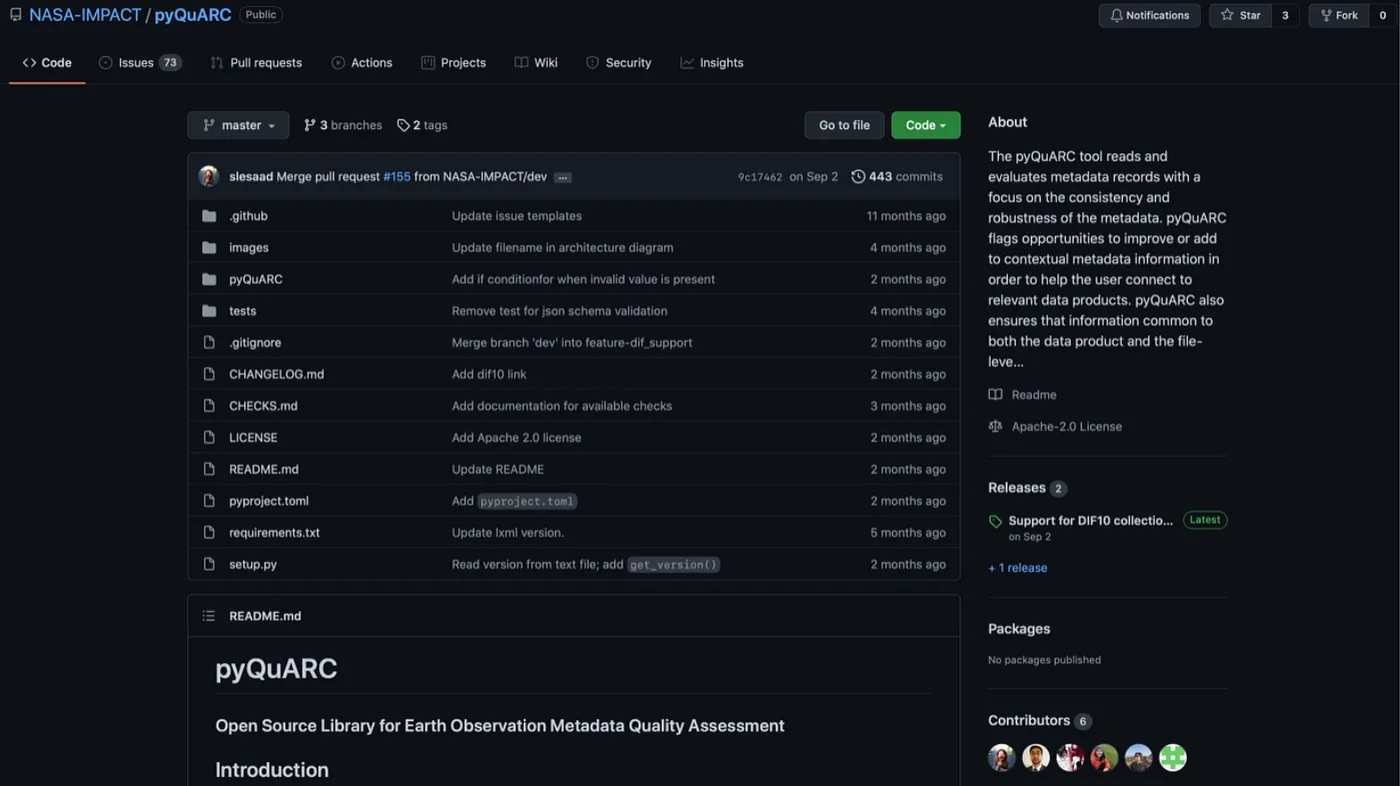Open 'Update lxml version.' commit message
The width and height of the screenshot is (1400, 786).
click(508, 532)
